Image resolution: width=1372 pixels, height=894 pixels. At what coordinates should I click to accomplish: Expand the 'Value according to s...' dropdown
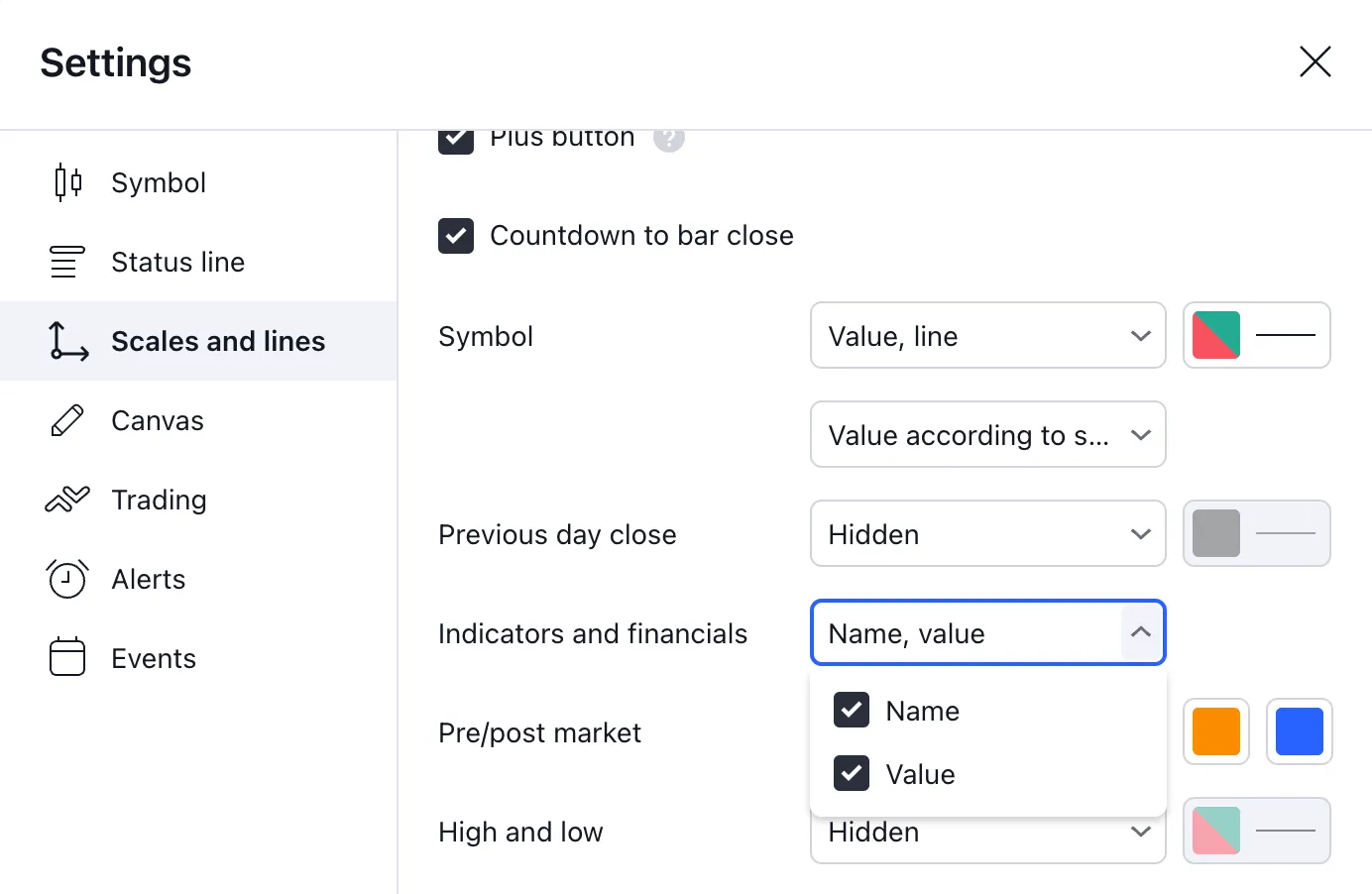pos(987,435)
